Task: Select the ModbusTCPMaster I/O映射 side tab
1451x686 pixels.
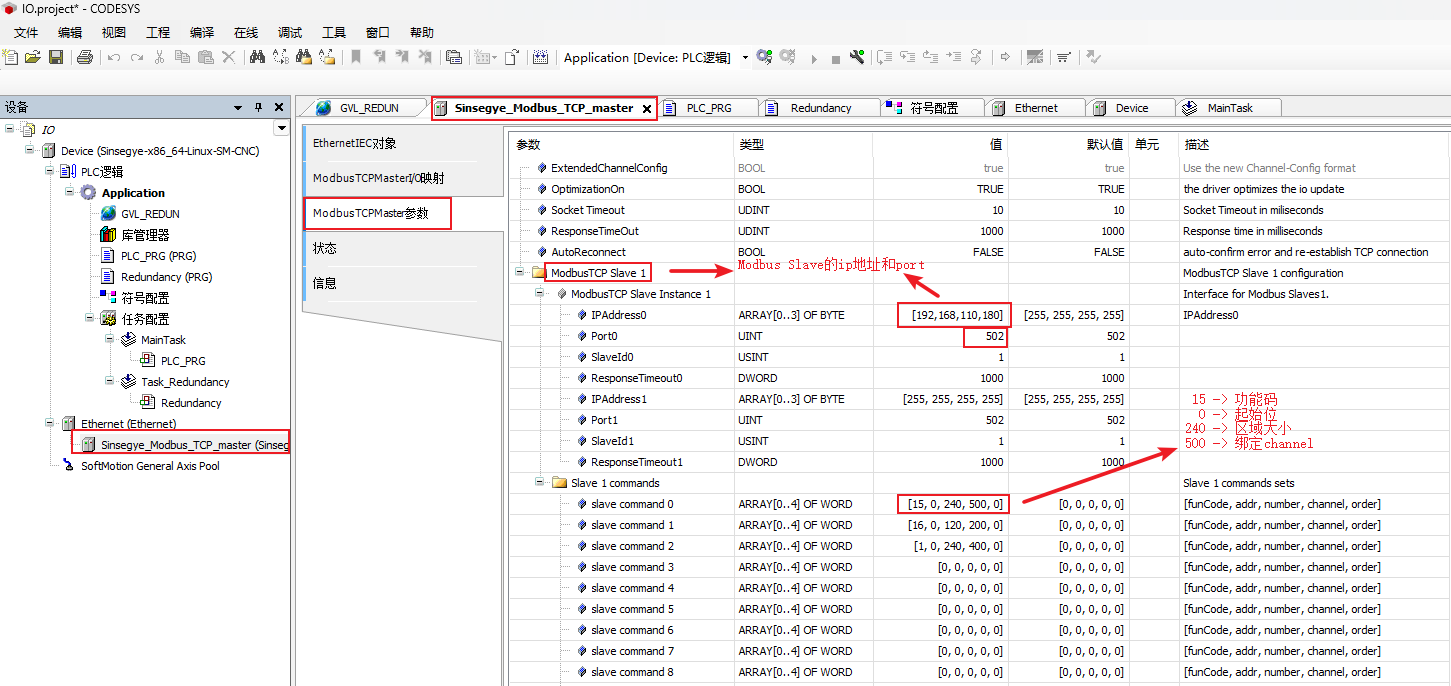Action: coord(378,178)
